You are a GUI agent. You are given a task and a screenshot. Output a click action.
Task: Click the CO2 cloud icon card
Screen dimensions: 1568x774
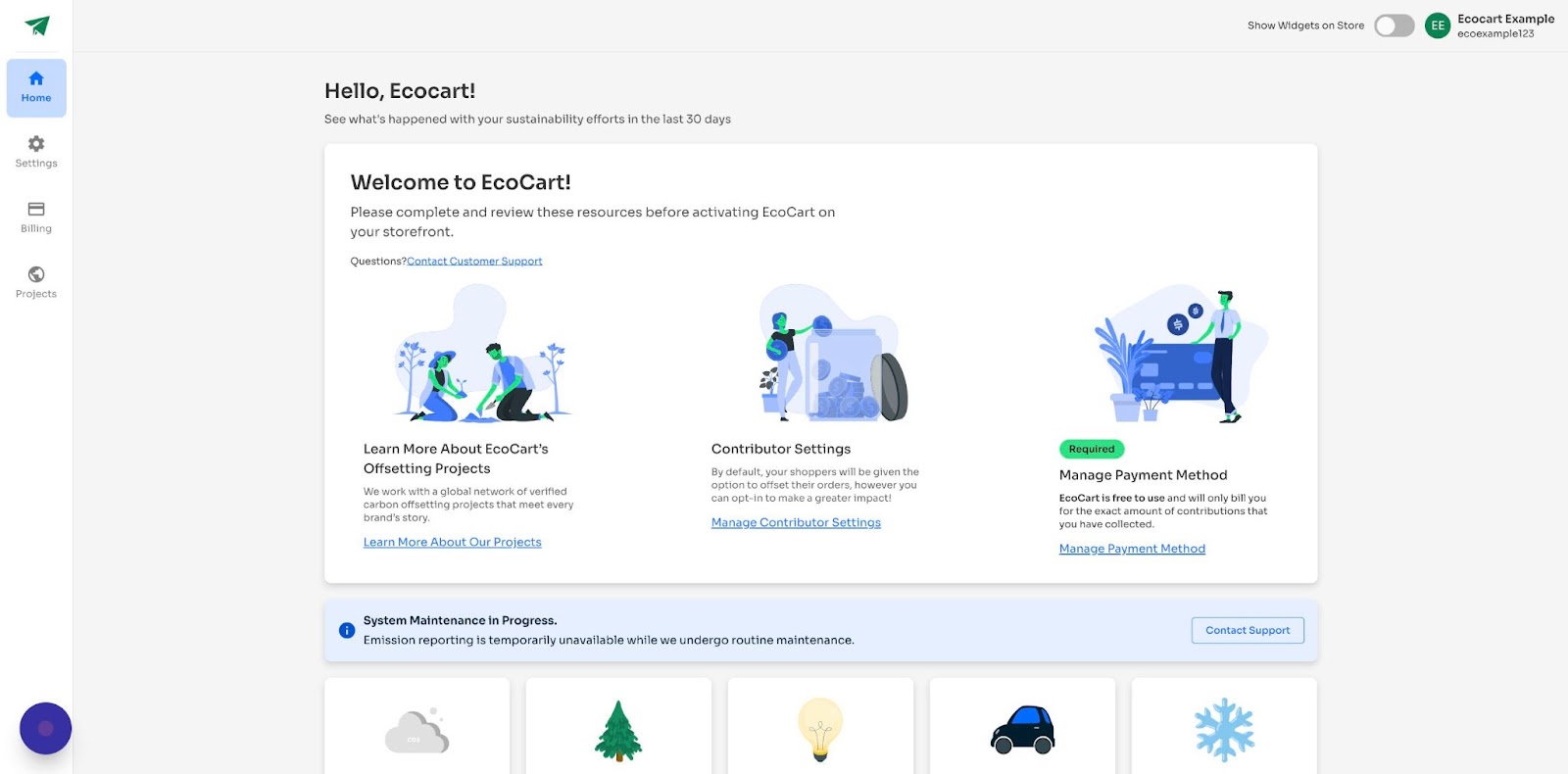click(x=417, y=726)
